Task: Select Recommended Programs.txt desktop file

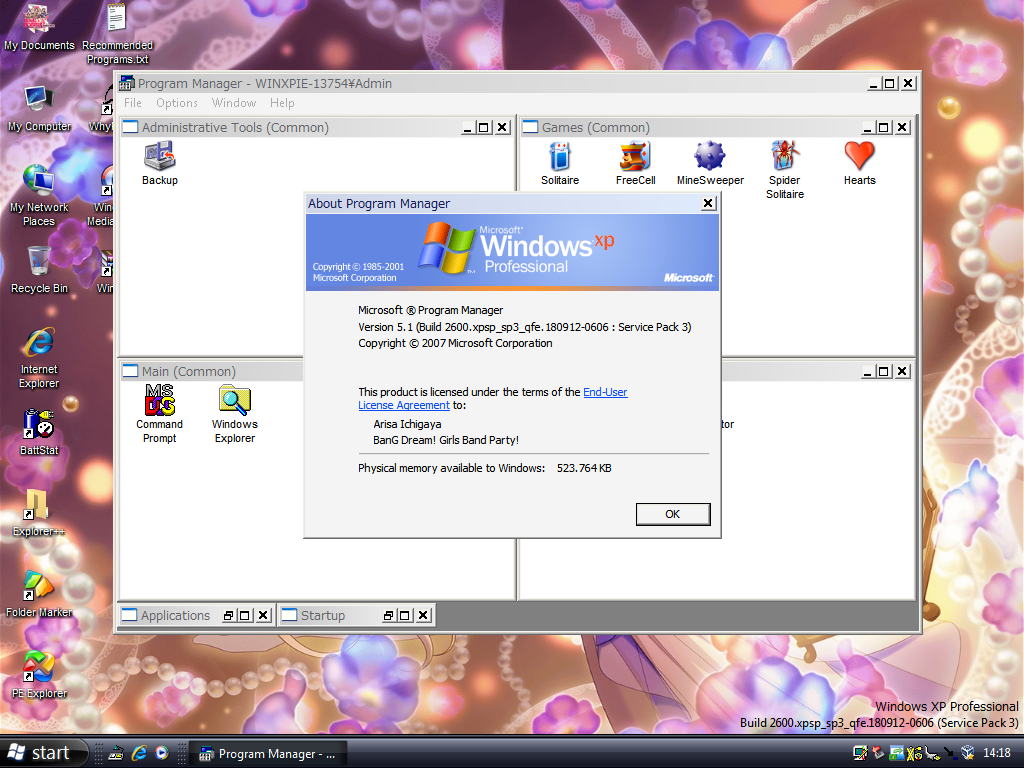Action: point(118,33)
